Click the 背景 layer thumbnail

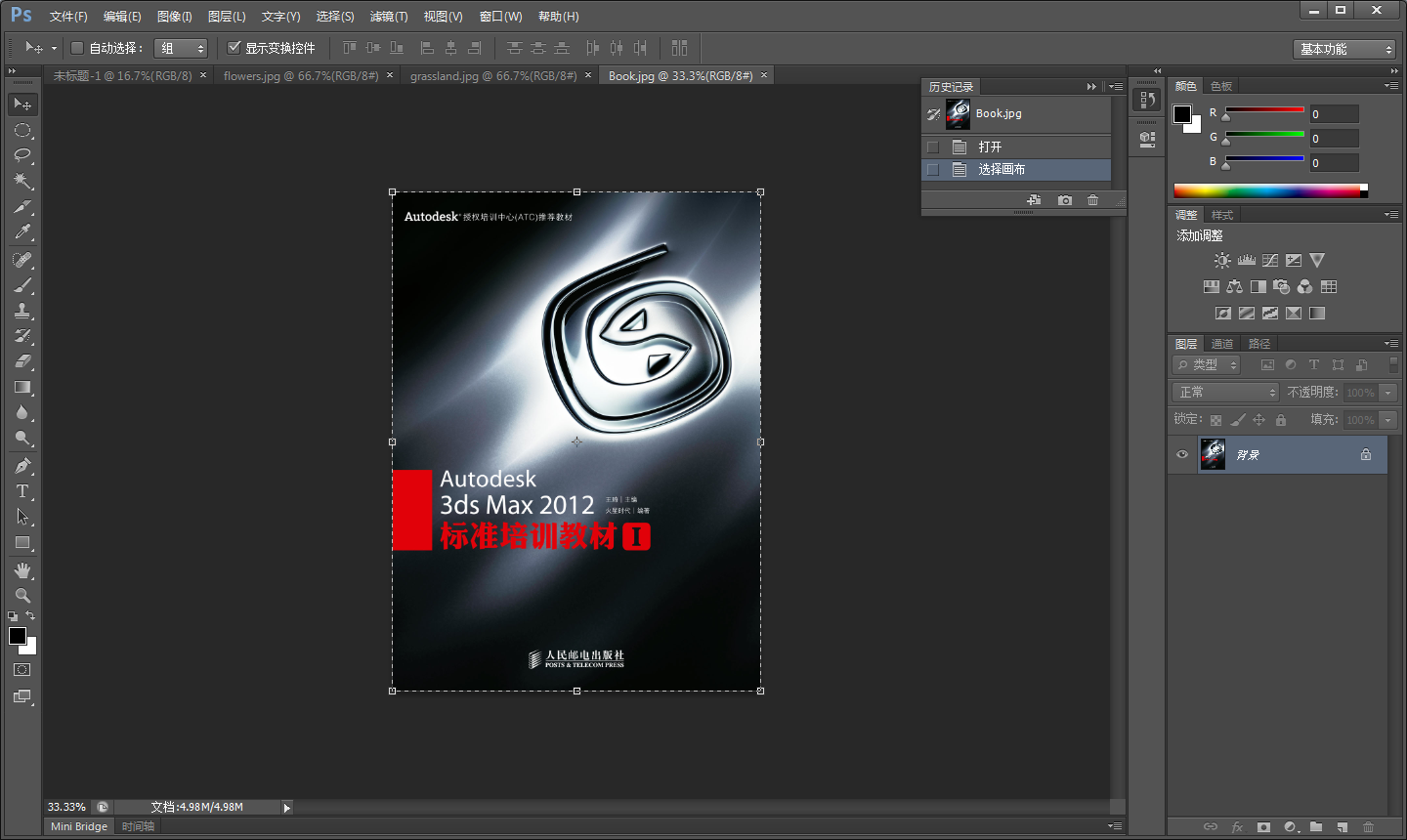(x=1213, y=454)
